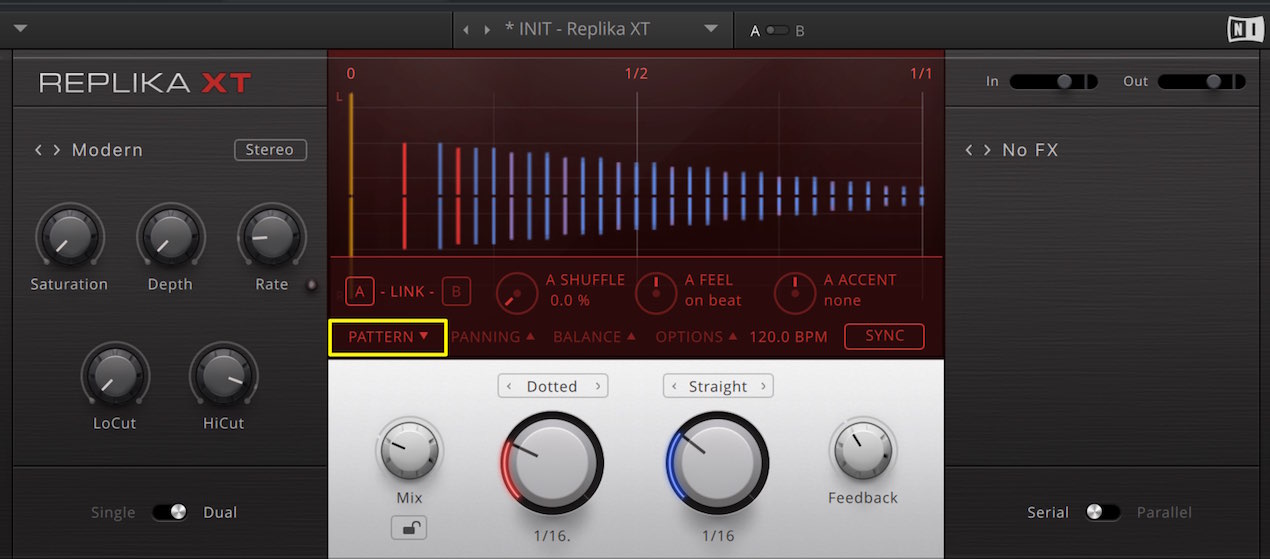Click the SYNC button

tap(884, 336)
